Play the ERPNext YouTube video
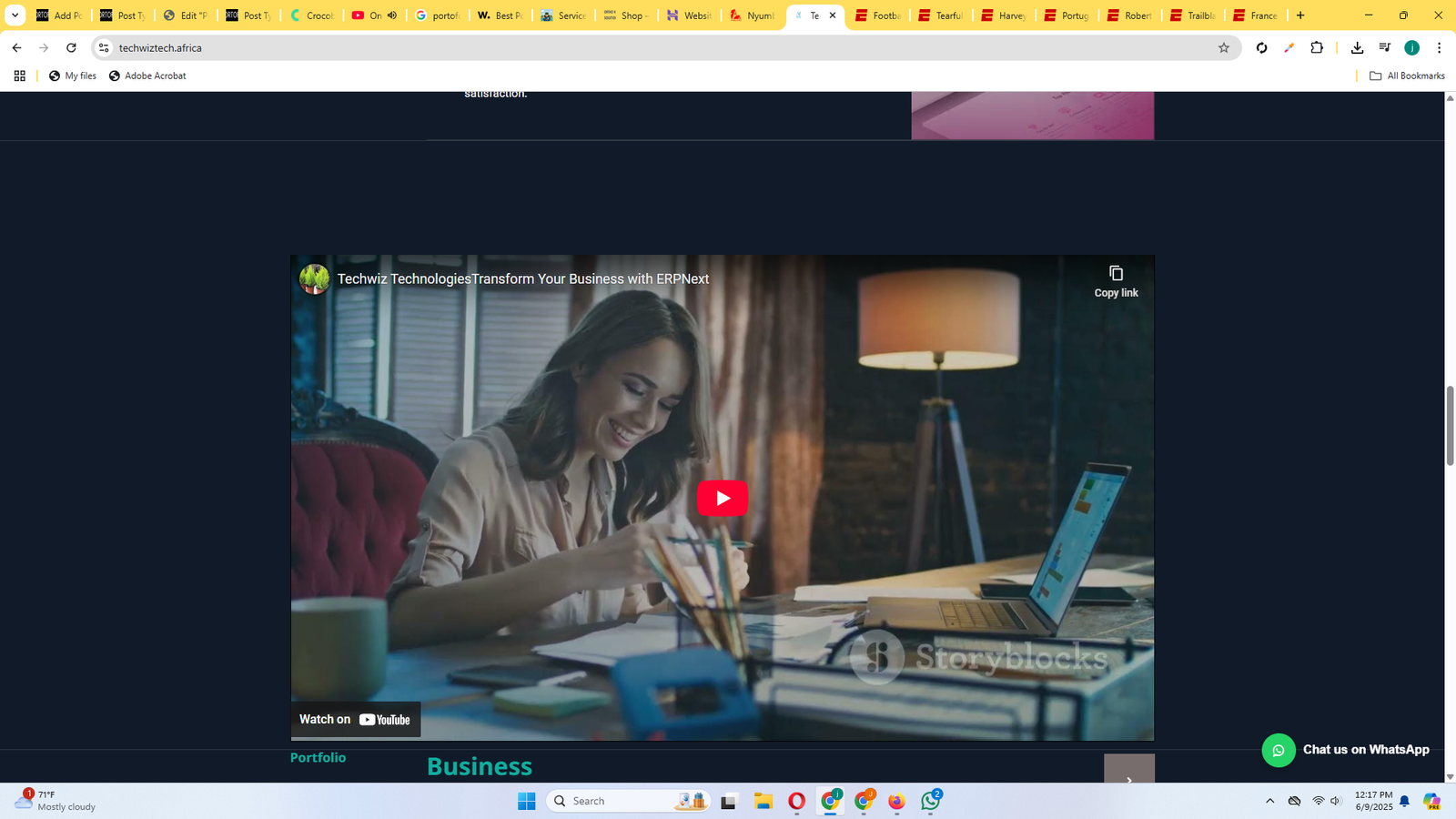The height and width of the screenshot is (819, 1456). click(722, 498)
